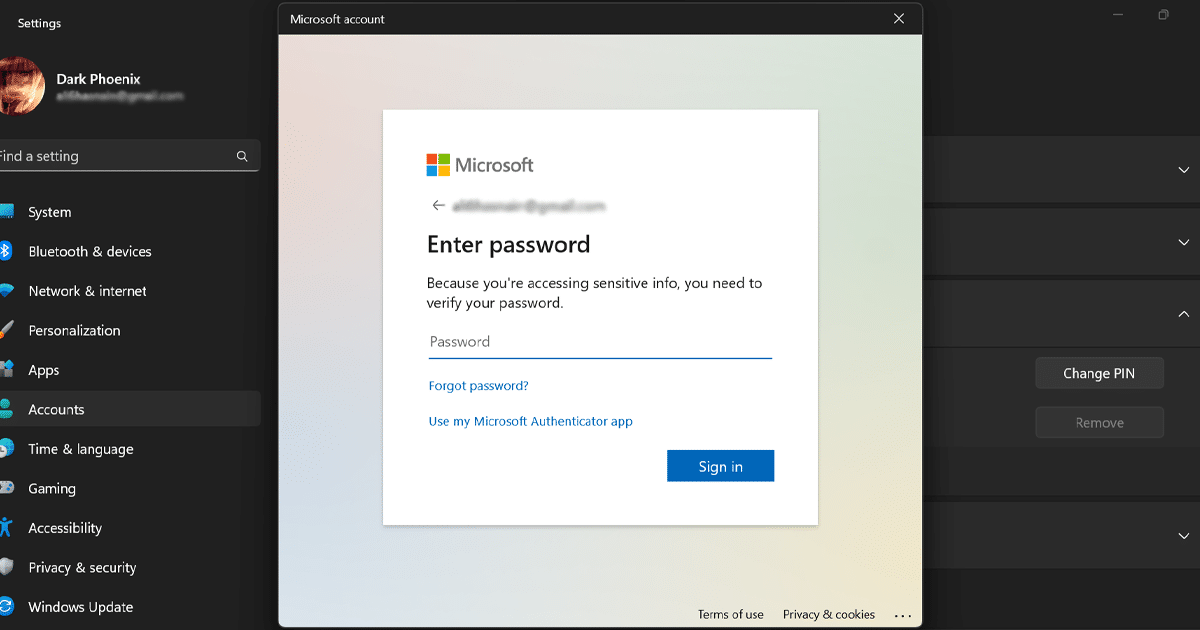Expand the topmost collapsed sign-in option
The height and width of the screenshot is (630, 1200).
[1184, 170]
